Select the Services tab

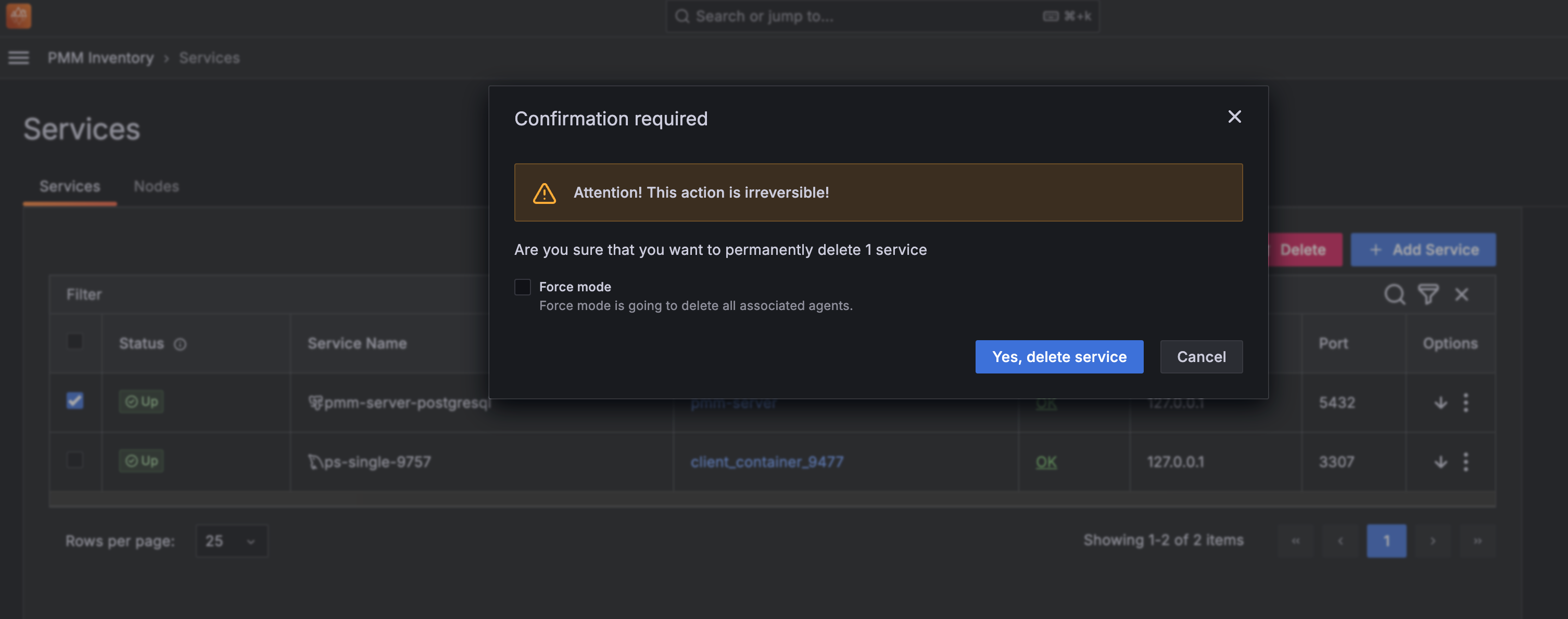coord(69,187)
